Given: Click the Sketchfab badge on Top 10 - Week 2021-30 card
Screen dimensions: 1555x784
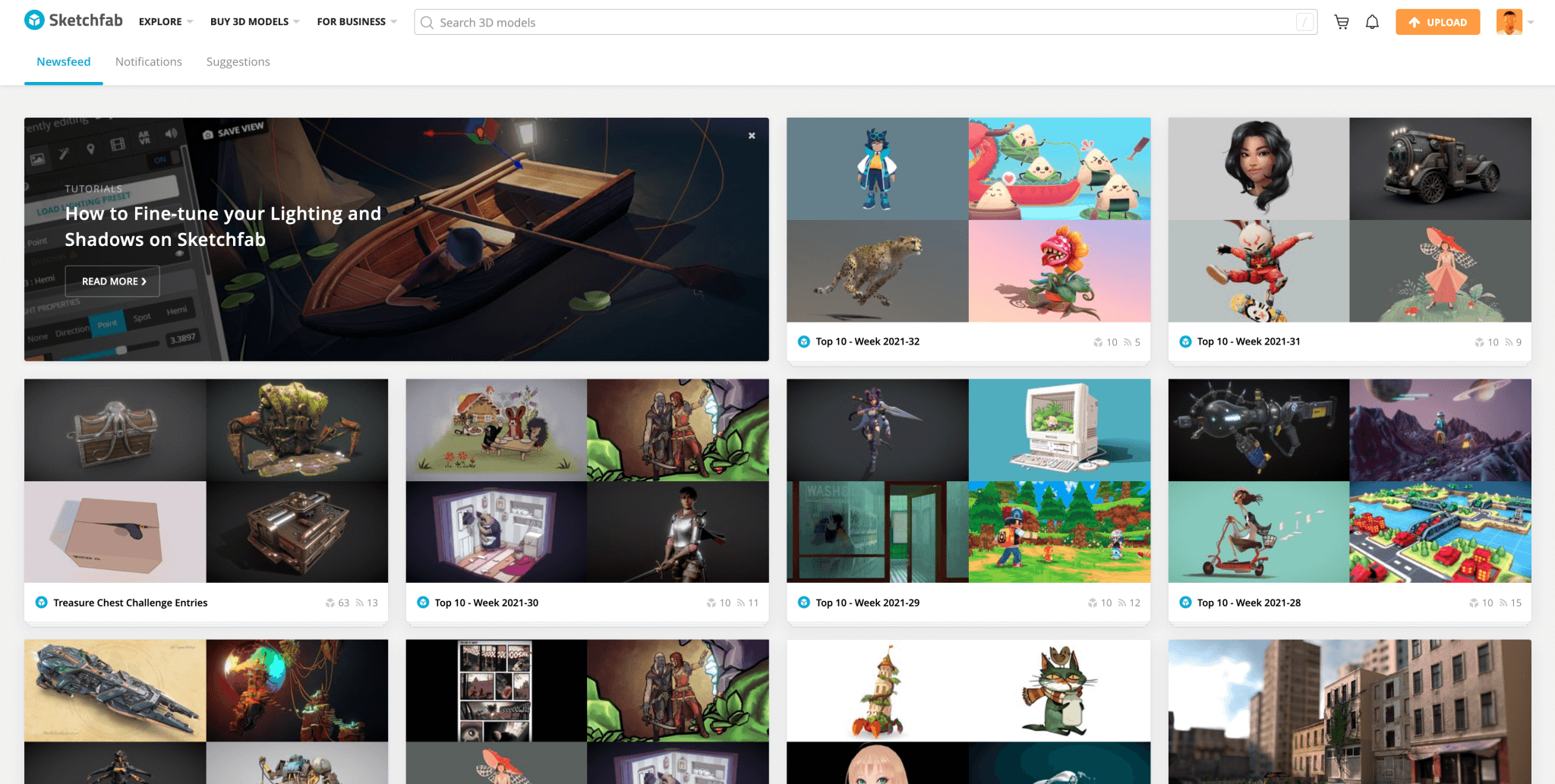Looking at the screenshot, I should (x=423, y=603).
